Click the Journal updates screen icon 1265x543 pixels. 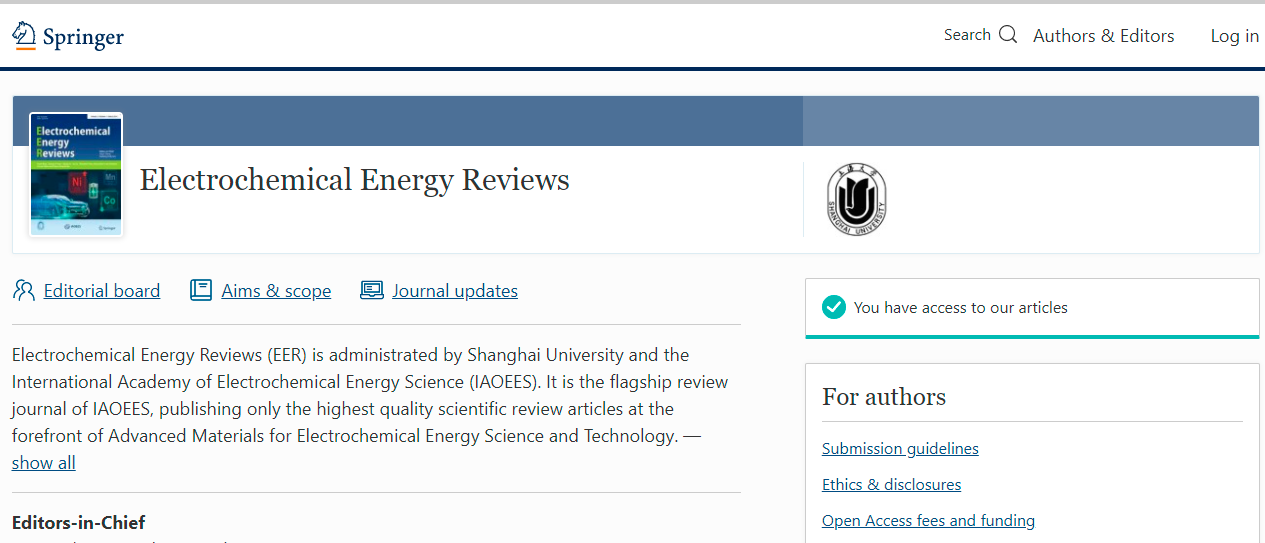pos(372,291)
